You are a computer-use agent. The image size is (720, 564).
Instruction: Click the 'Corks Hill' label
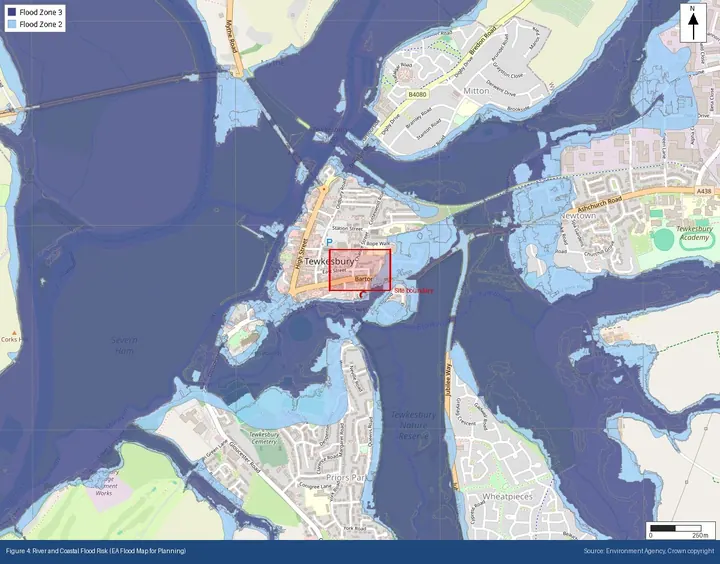[x=14, y=340]
